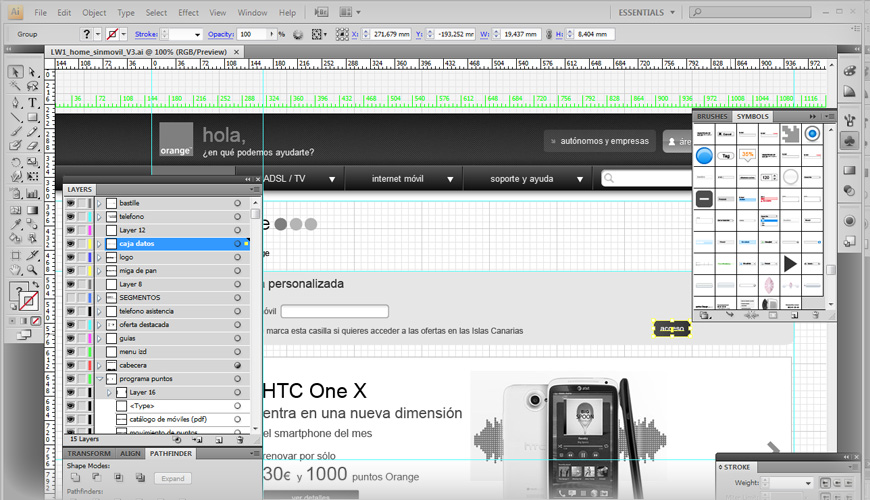This screenshot has width=870, height=500.
Task: Select the Selection tool arrow
Action: pyautogui.click(x=16, y=72)
